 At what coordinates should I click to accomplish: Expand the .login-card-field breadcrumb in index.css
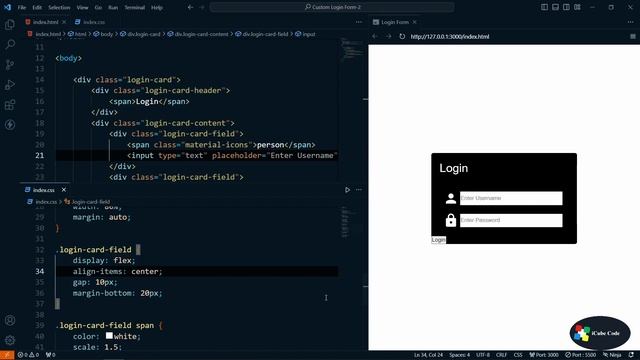click(x=87, y=202)
